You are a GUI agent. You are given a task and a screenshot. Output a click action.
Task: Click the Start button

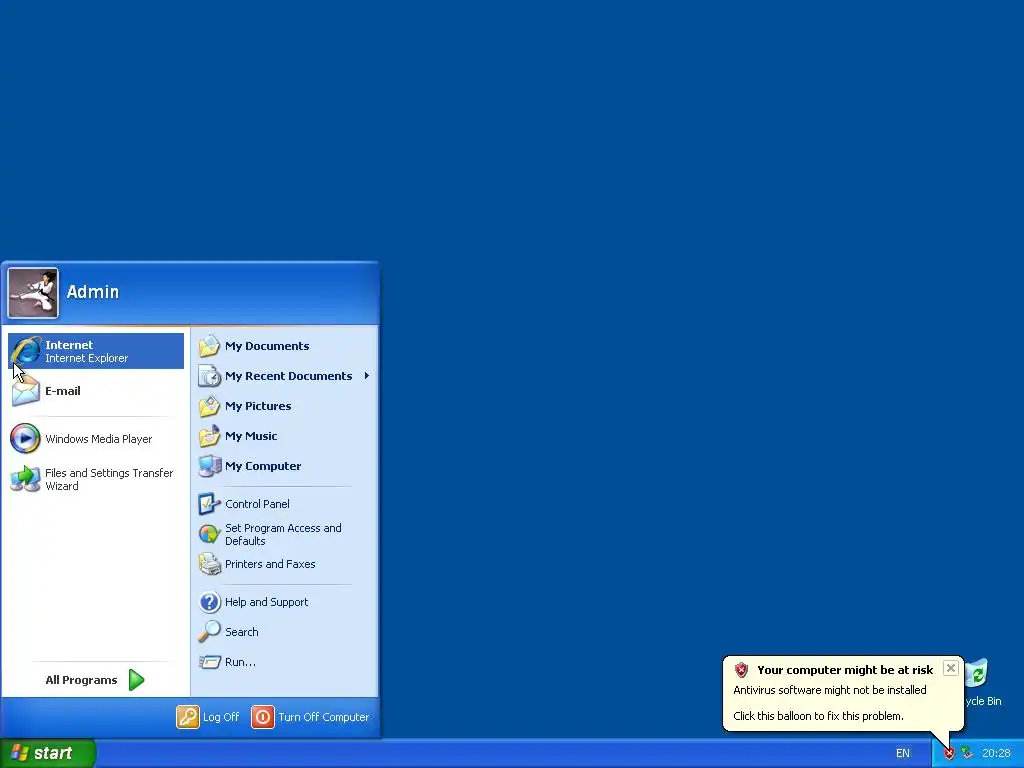[x=48, y=753]
